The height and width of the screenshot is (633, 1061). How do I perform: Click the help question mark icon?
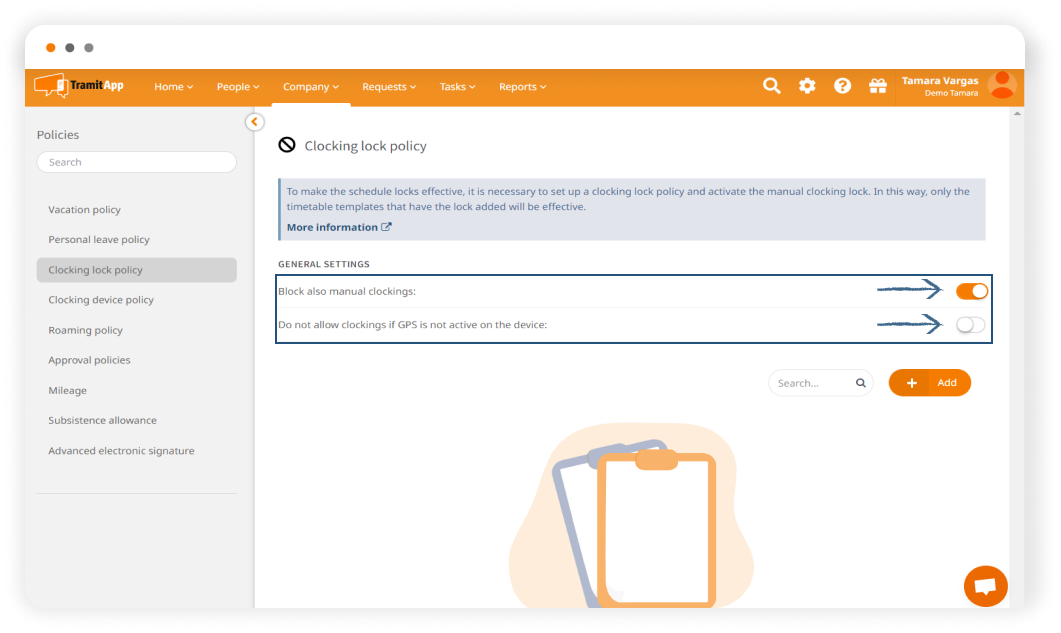842,86
